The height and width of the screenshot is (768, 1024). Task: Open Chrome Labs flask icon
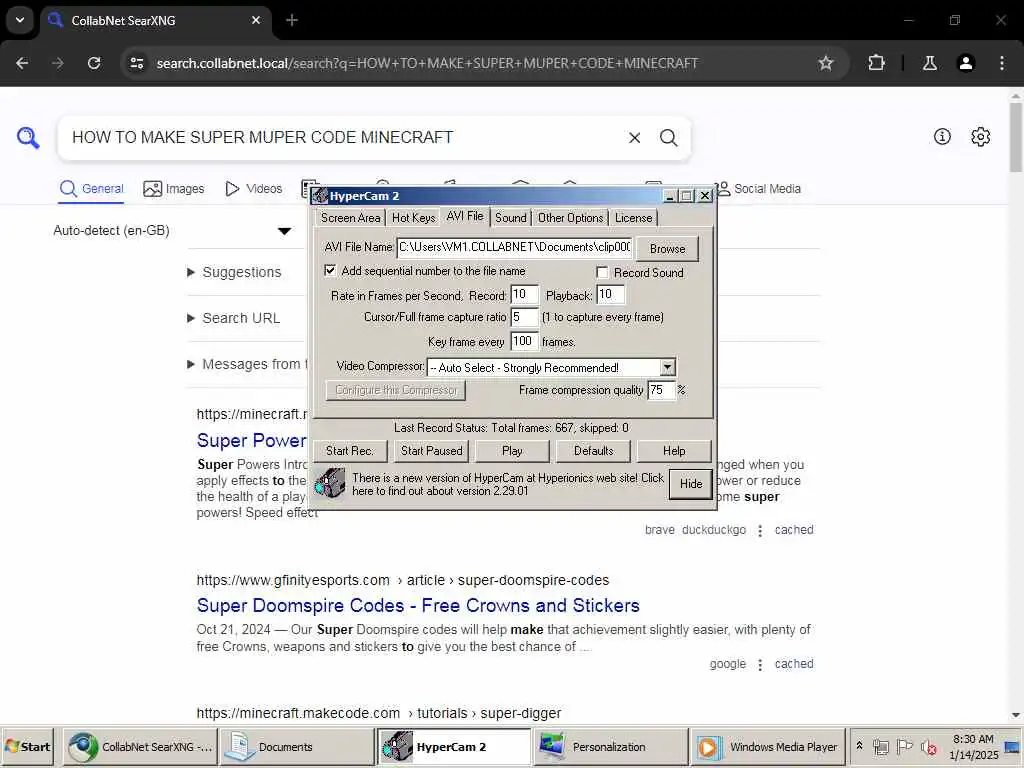point(929,63)
